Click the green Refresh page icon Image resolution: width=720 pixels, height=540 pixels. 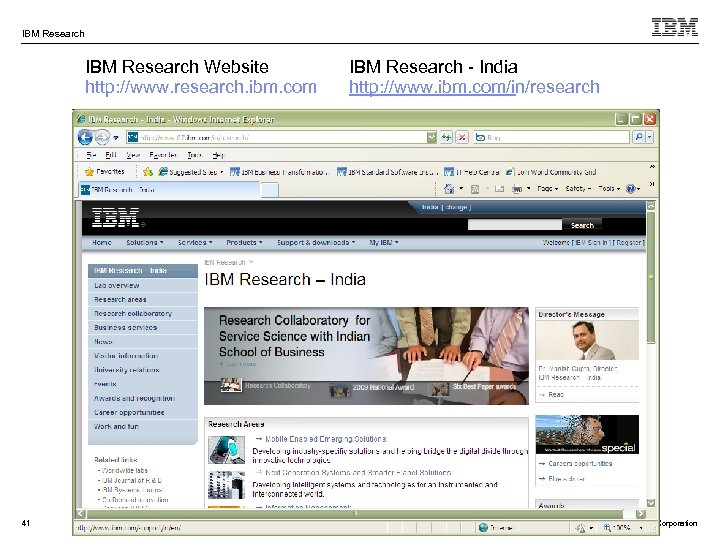(x=446, y=137)
